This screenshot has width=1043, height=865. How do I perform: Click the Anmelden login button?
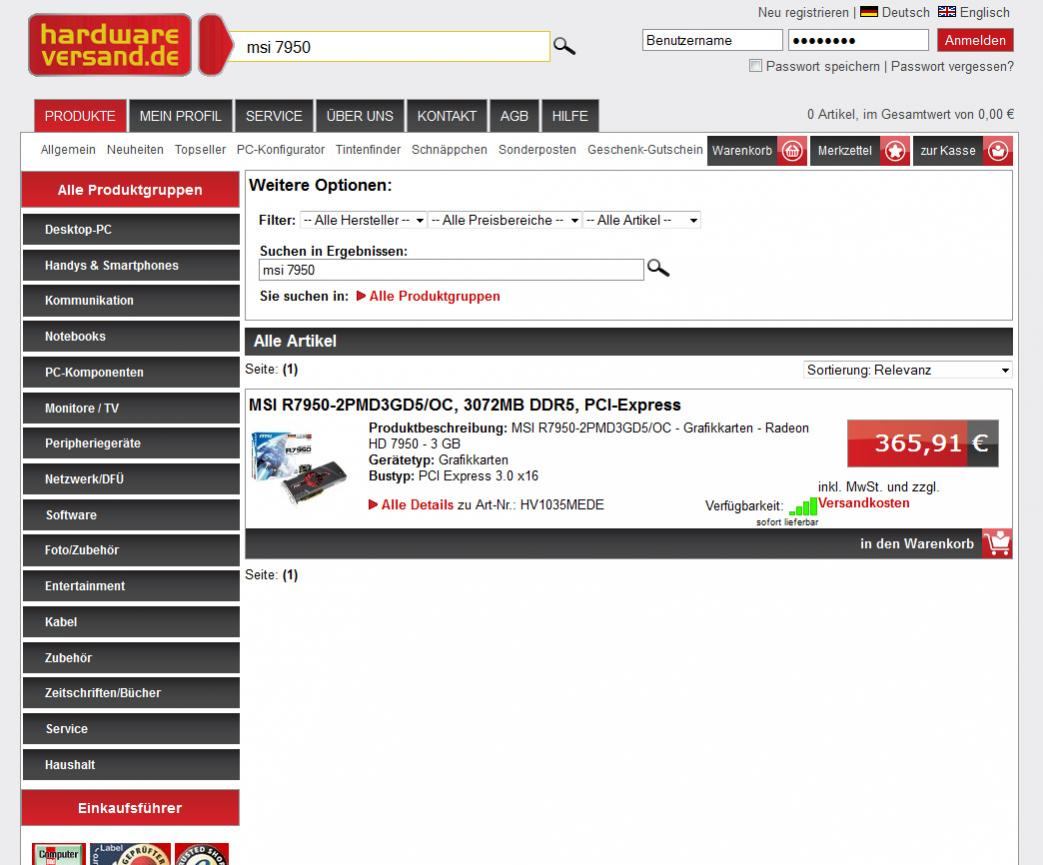(x=975, y=40)
